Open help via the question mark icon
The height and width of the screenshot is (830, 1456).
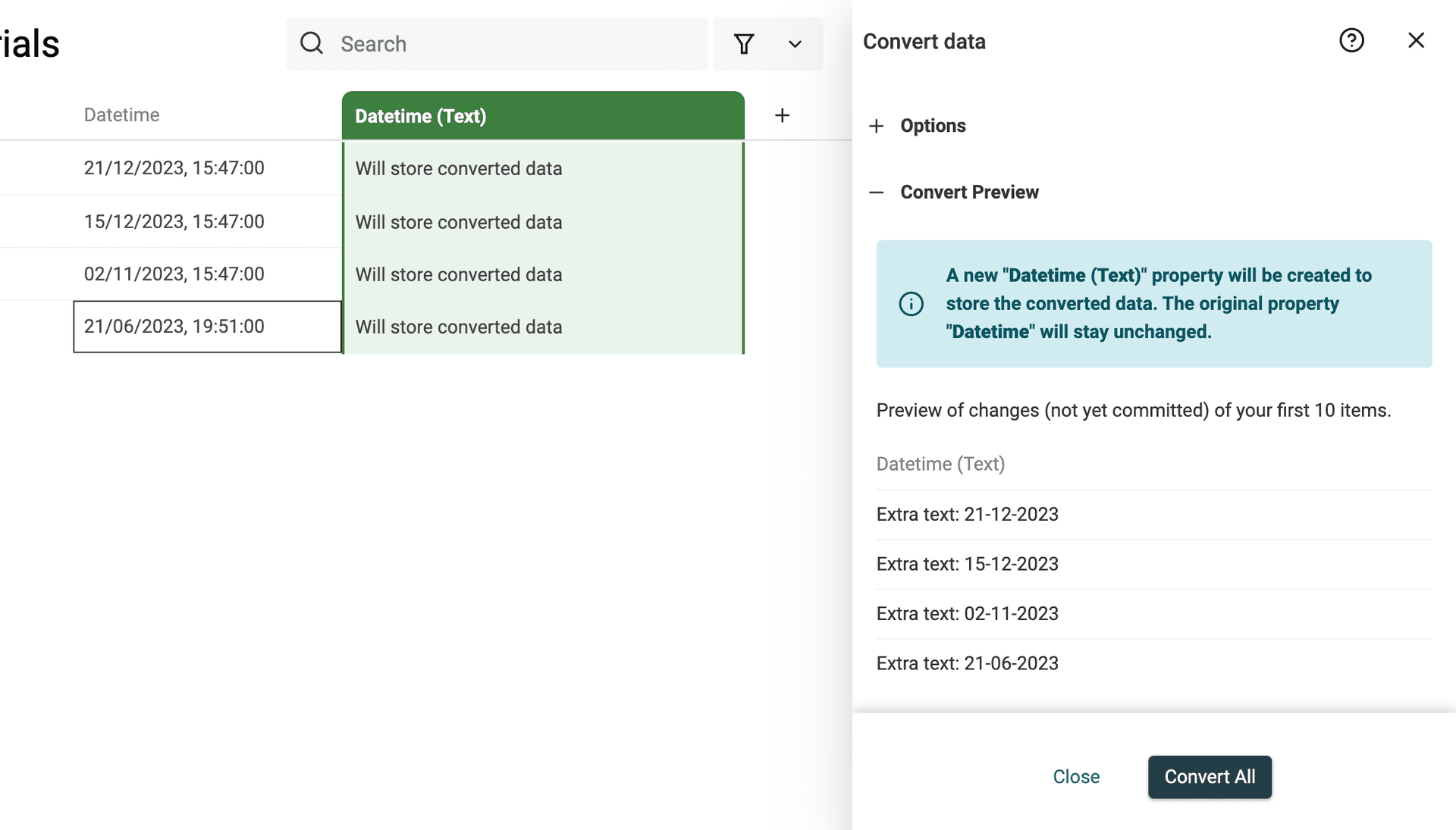click(1351, 40)
